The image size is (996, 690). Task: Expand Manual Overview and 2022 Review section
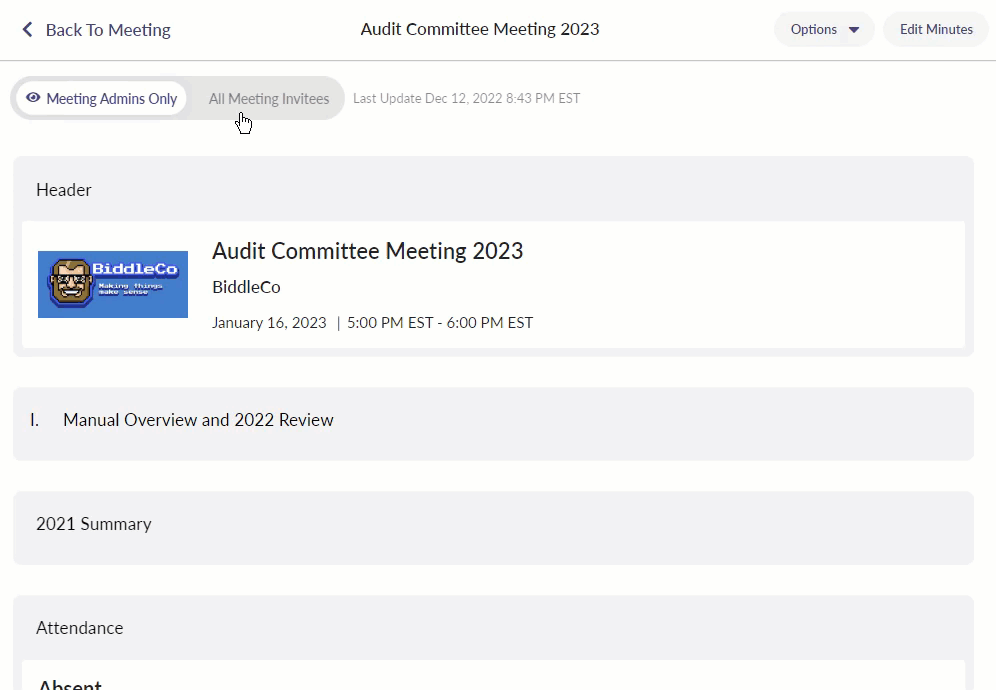(198, 420)
